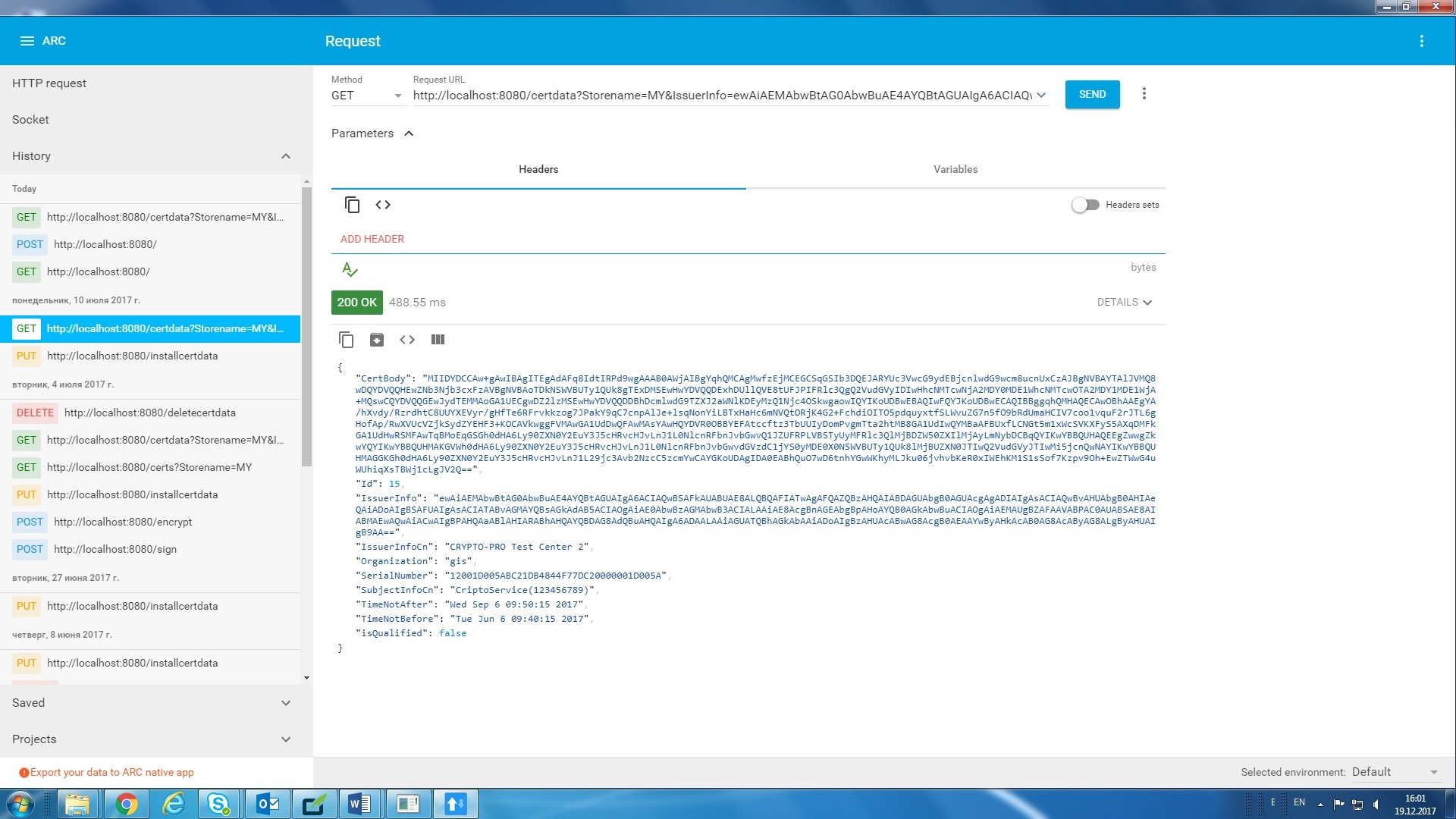Copy headers to clipboard icon
1456x819 pixels.
coord(352,205)
